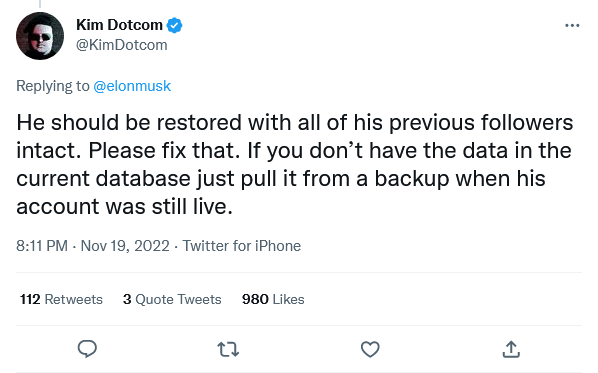Click the Kim Dotcom display name

(x=119, y=25)
